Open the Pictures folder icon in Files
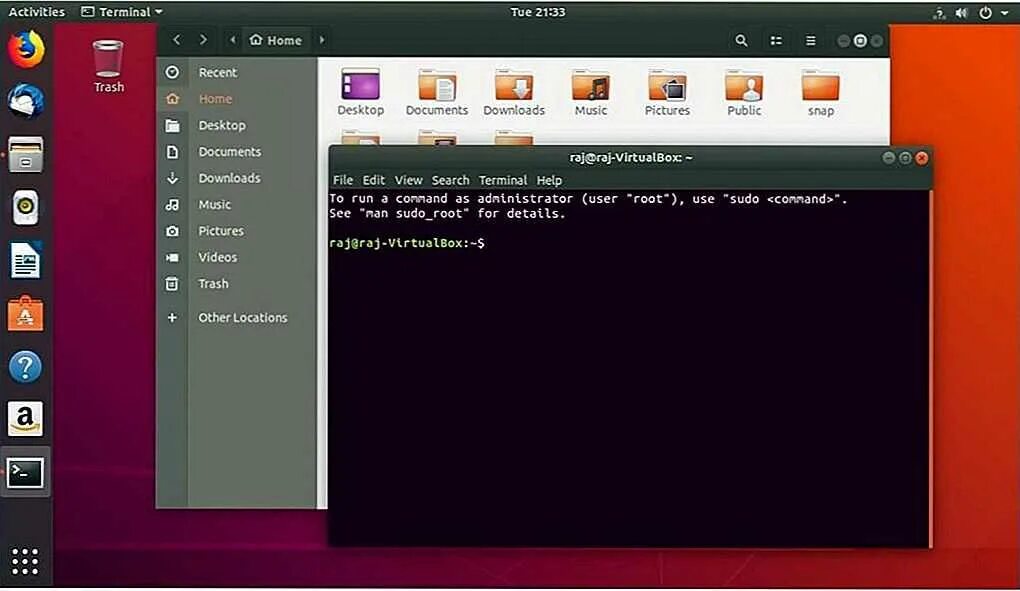The image size is (1020, 591). pos(667,92)
